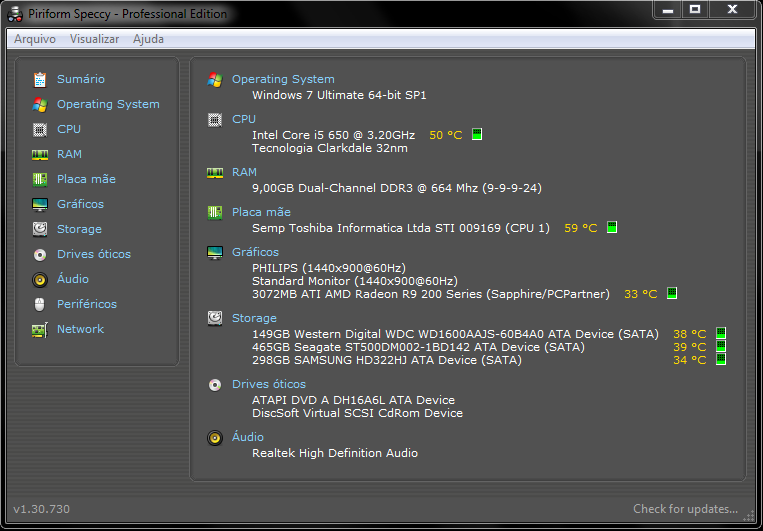Open the Gráficos heading link in the summary panel
The width and height of the screenshot is (763, 531).
pos(255,252)
